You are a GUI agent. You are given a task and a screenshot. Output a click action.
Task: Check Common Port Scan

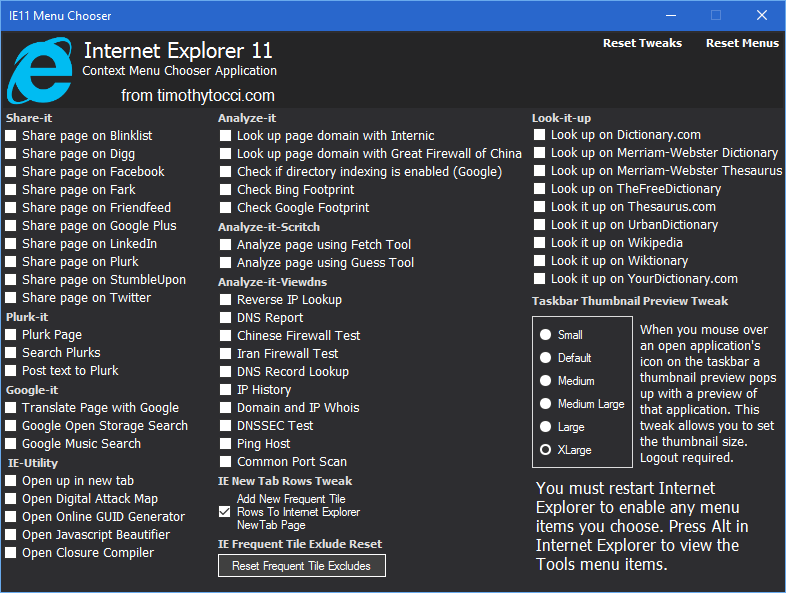226,462
